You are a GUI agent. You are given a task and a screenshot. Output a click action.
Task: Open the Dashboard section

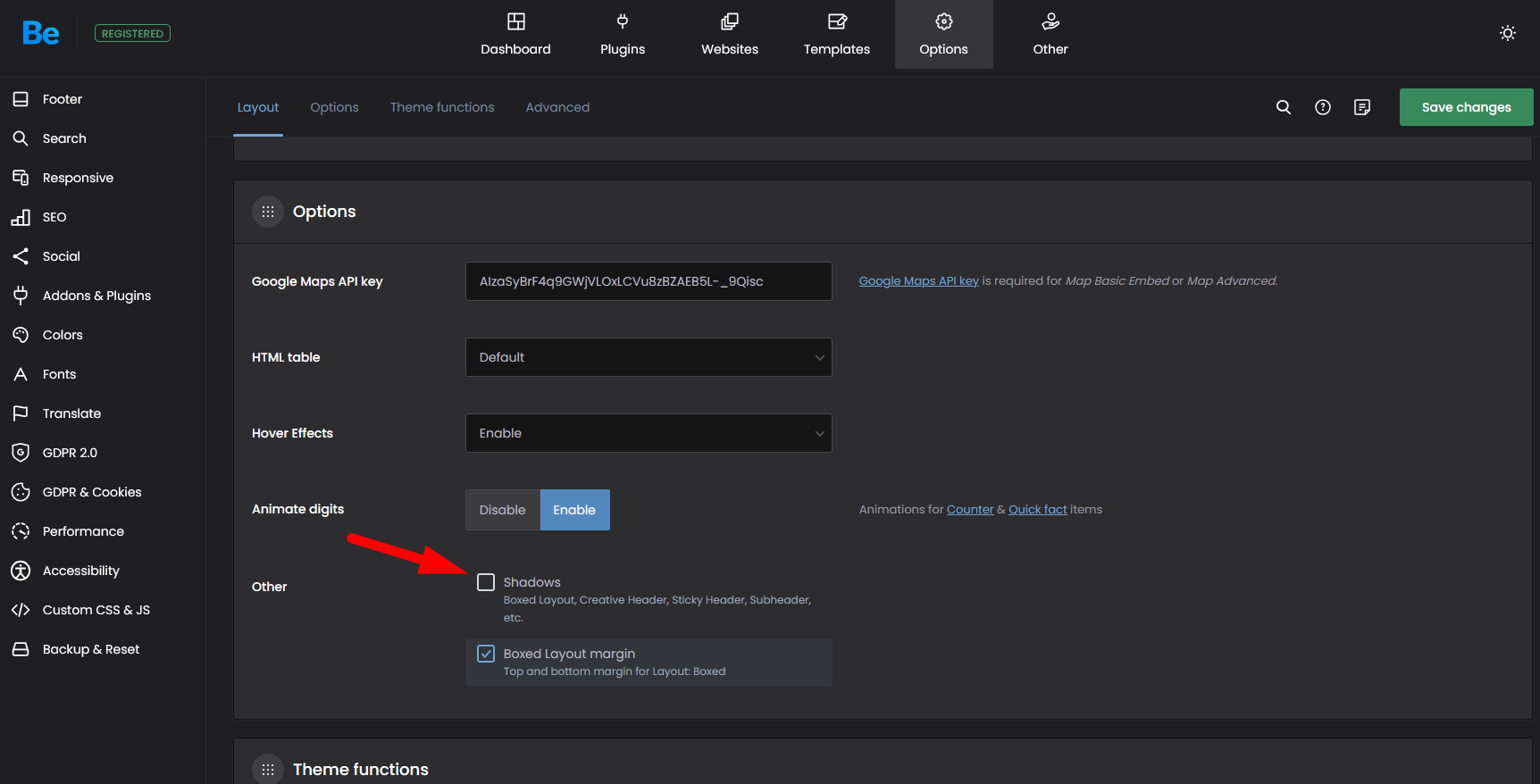pyautogui.click(x=515, y=35)
